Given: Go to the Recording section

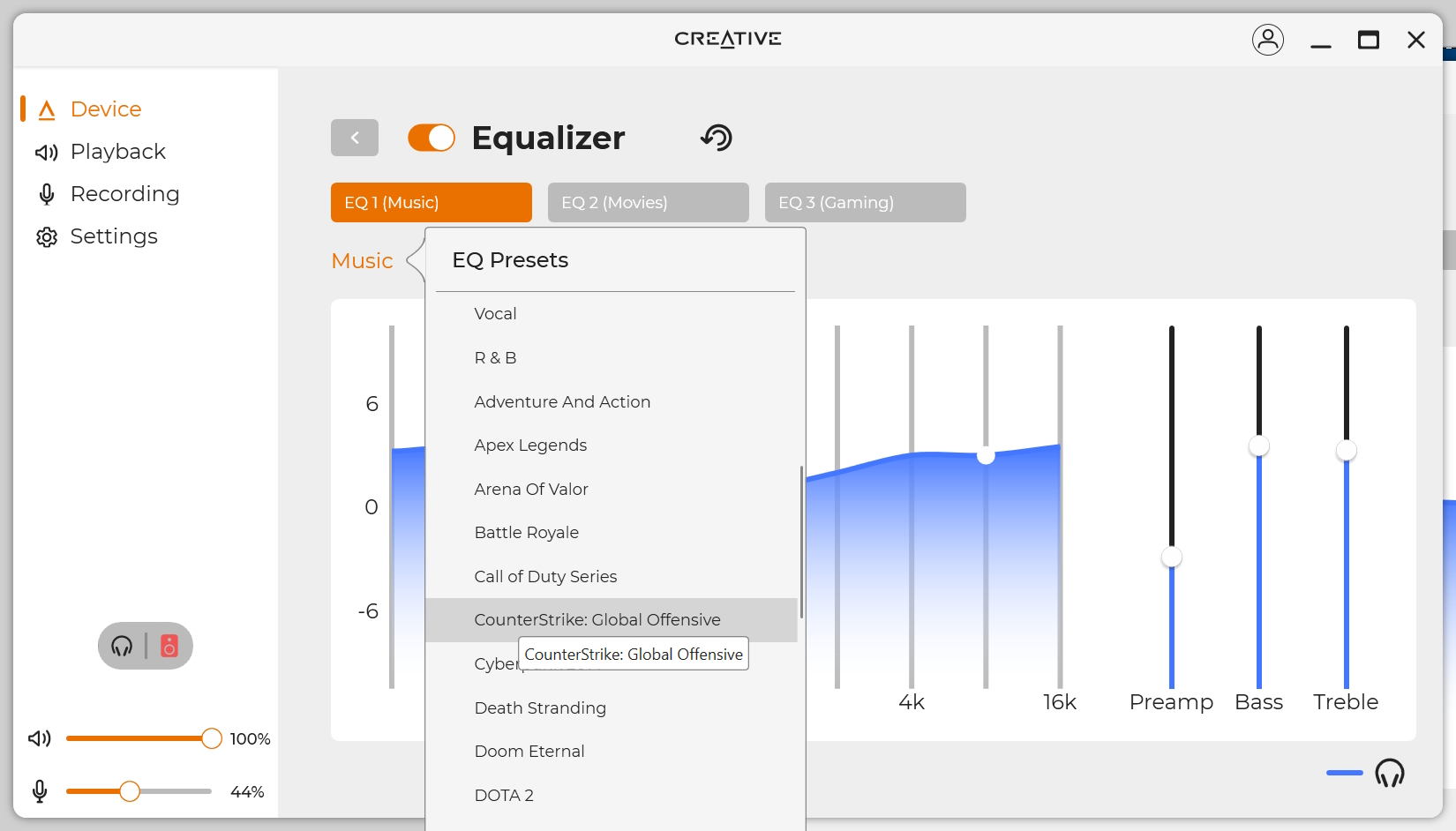Looking at the screenshot, I should (124, 194).
